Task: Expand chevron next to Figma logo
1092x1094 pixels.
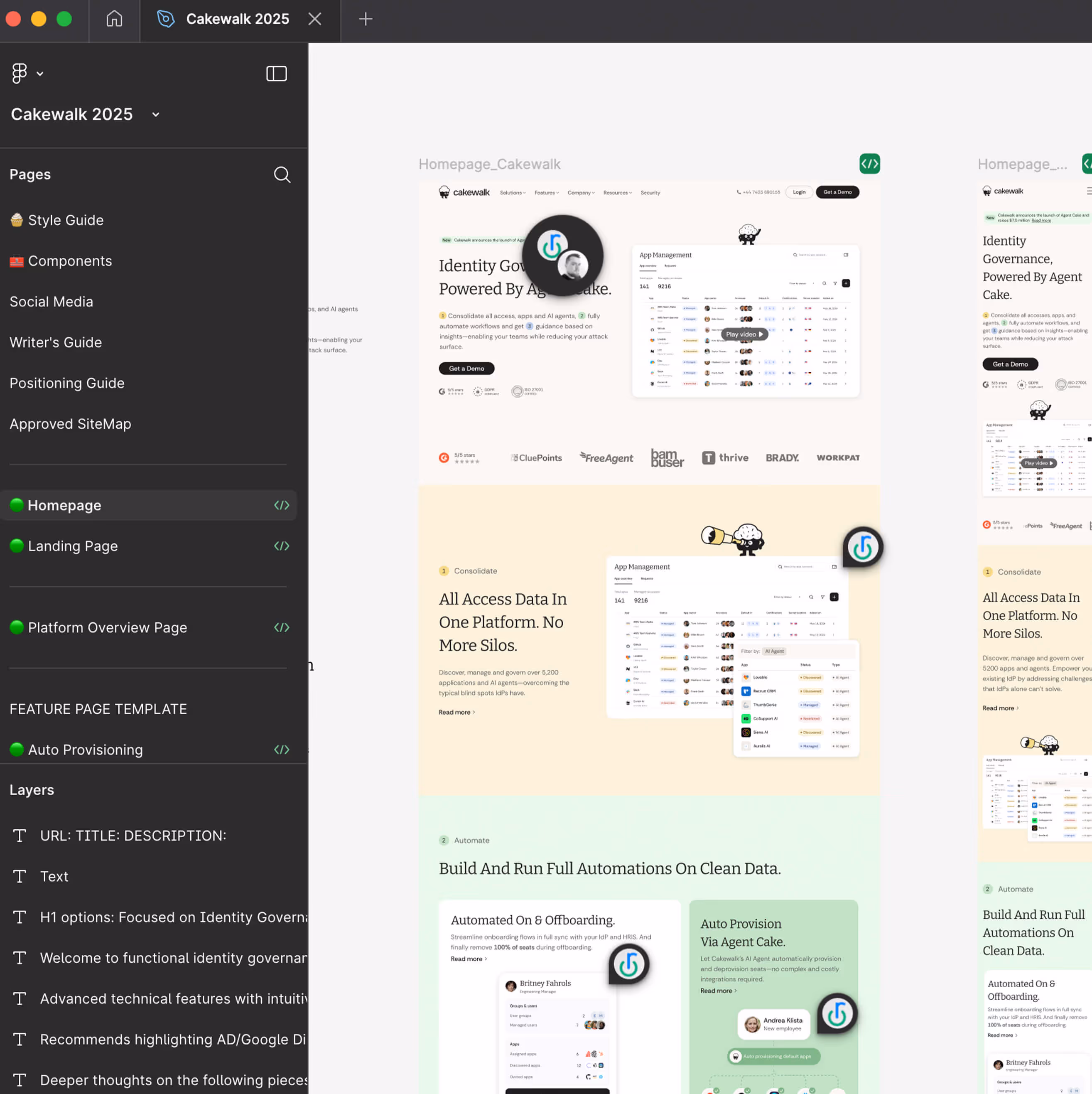Action: coord(40,74)
